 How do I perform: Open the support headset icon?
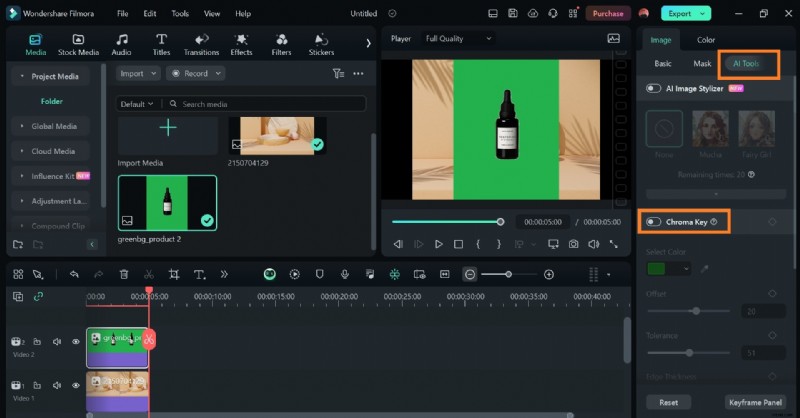[553, 14]
